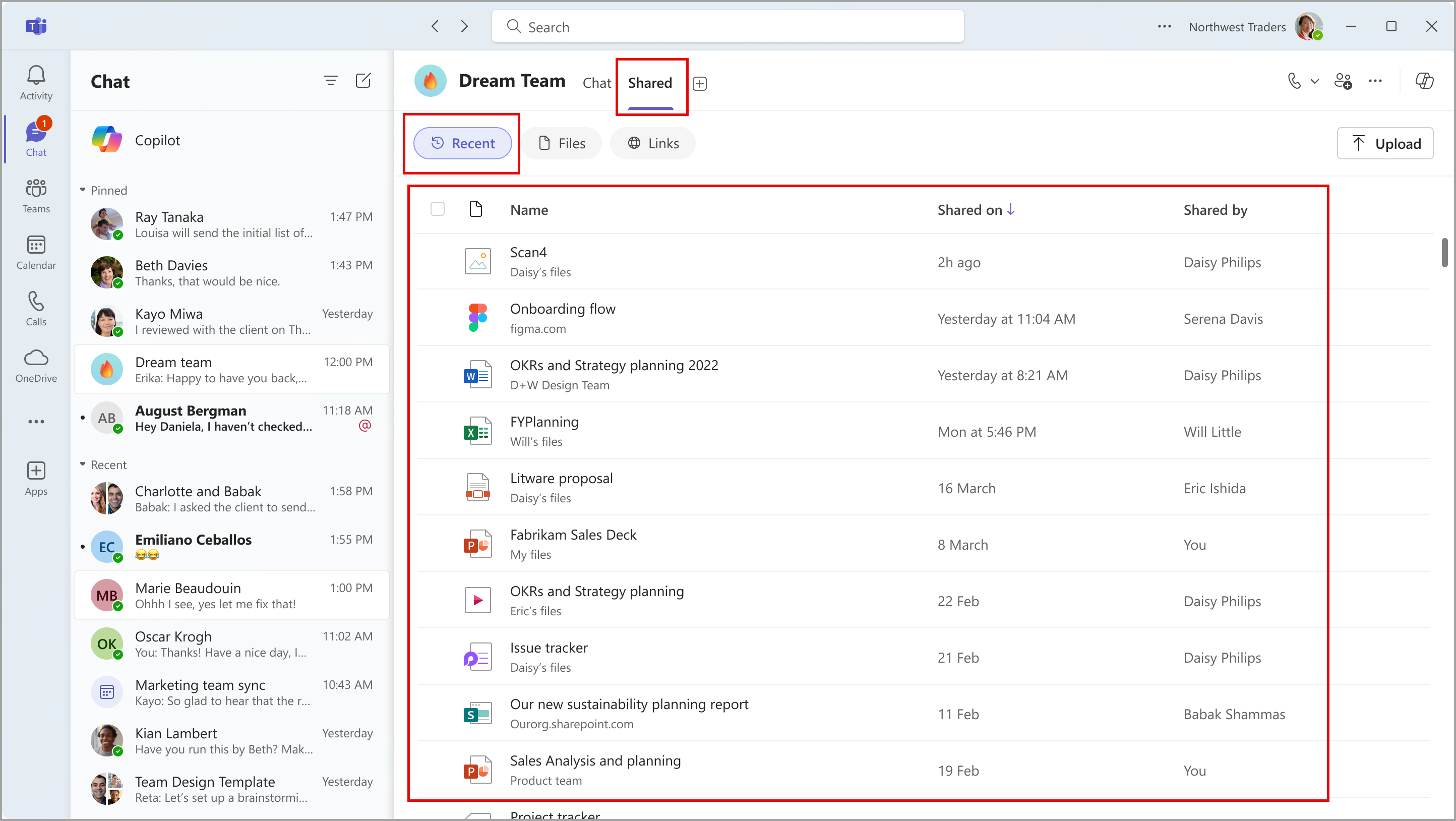
Task: Add people to the Dream Team chat
Action: tap(1344, 81)
